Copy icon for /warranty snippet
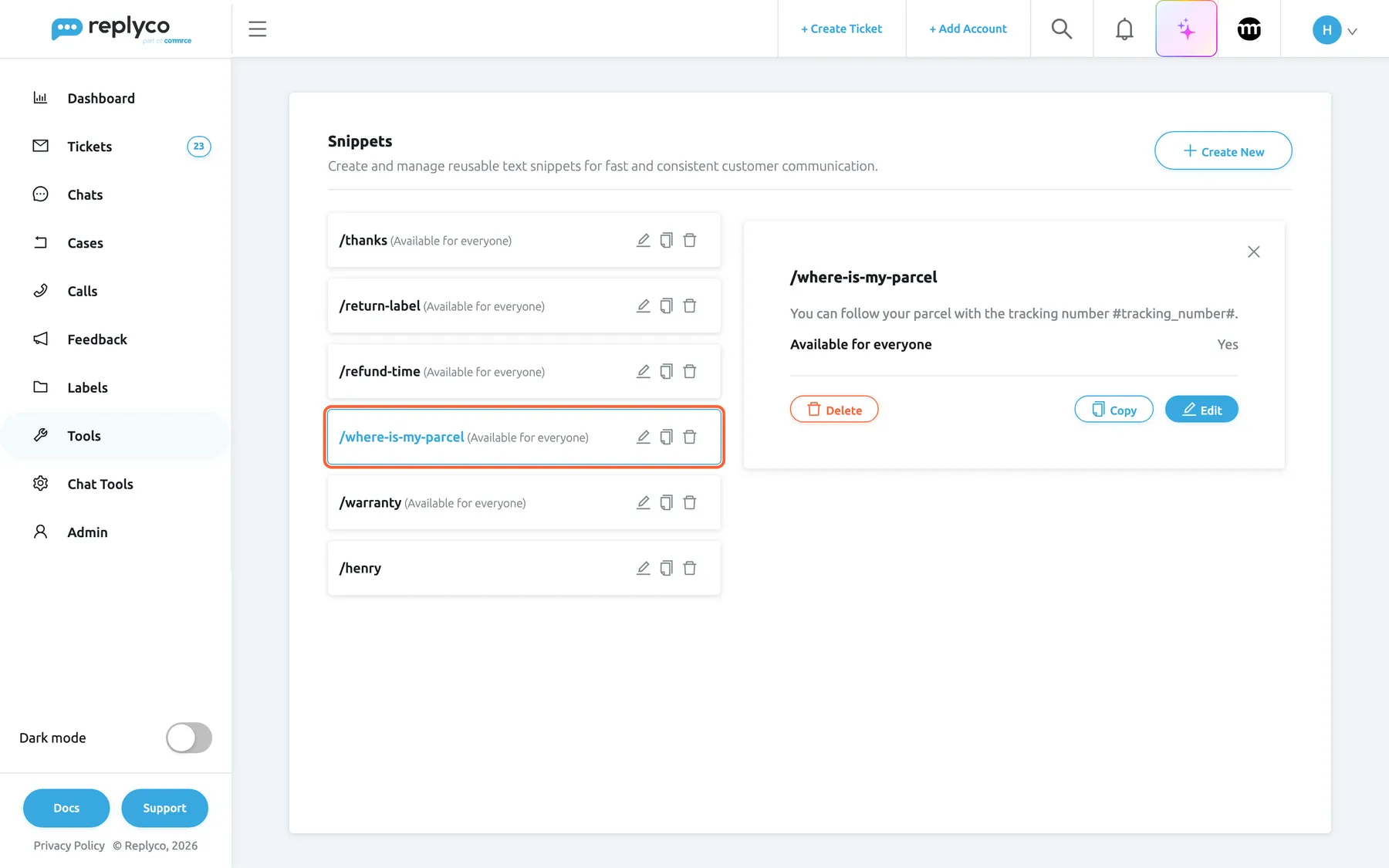Screen dimensions: 1389x868 click(x=667, y=502)
